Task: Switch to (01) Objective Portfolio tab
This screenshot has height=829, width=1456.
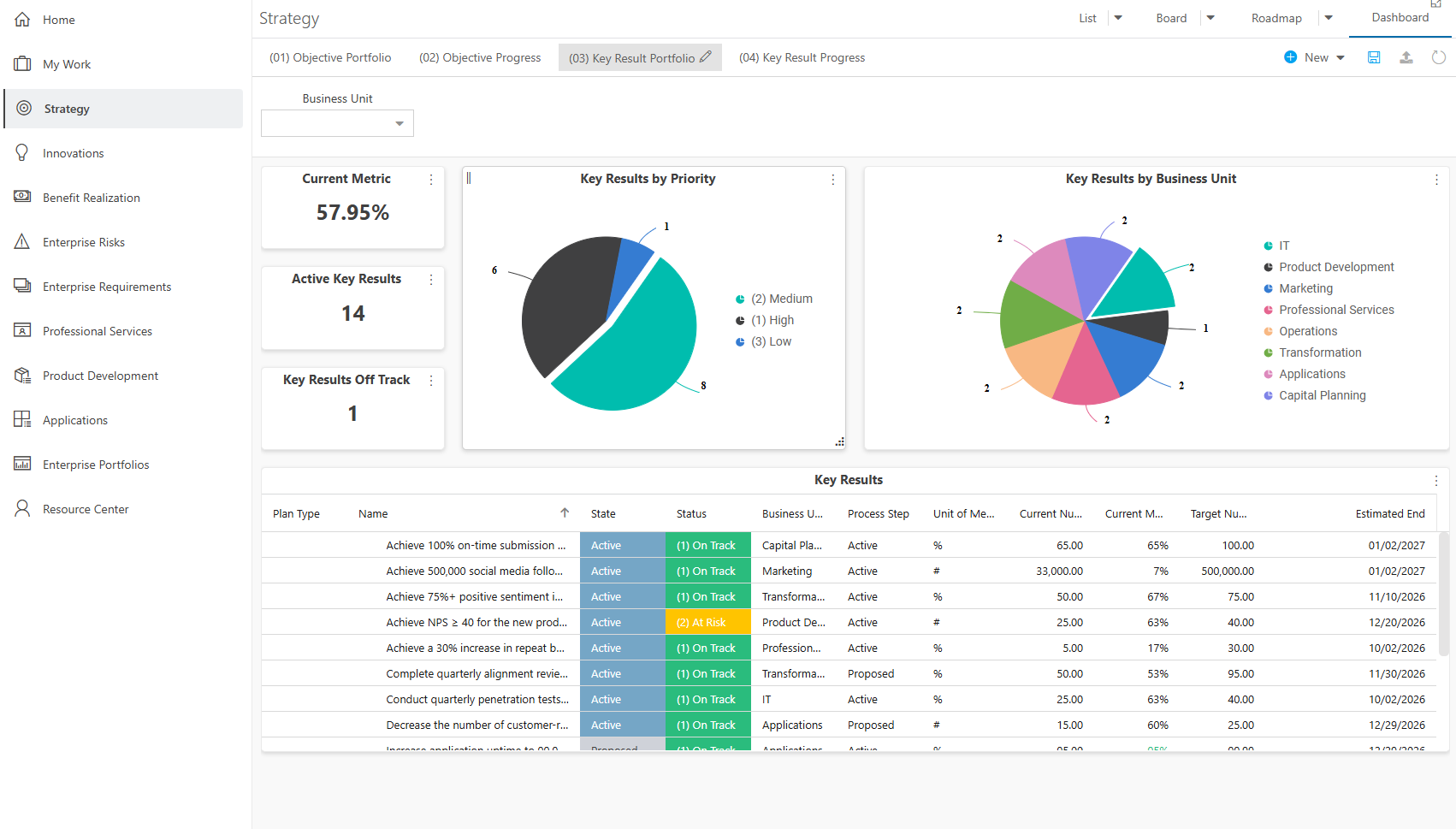Action: pos(330,57)
